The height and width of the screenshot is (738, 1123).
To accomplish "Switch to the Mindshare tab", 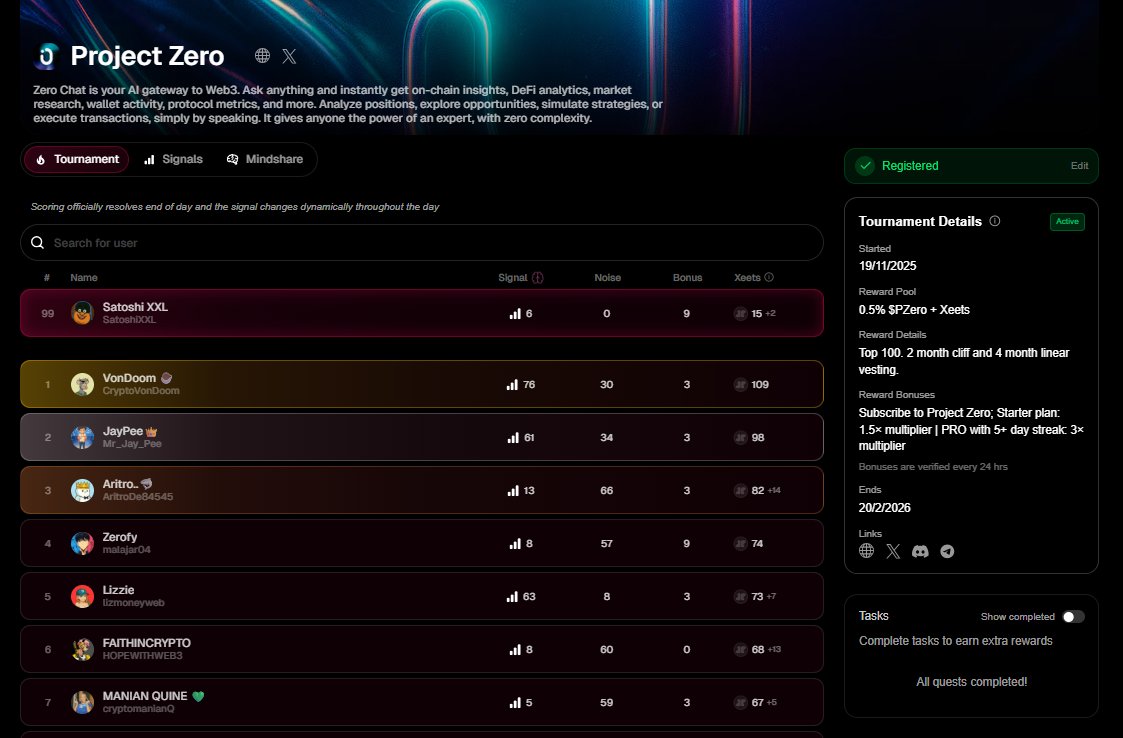I will (x=265, y=159).
